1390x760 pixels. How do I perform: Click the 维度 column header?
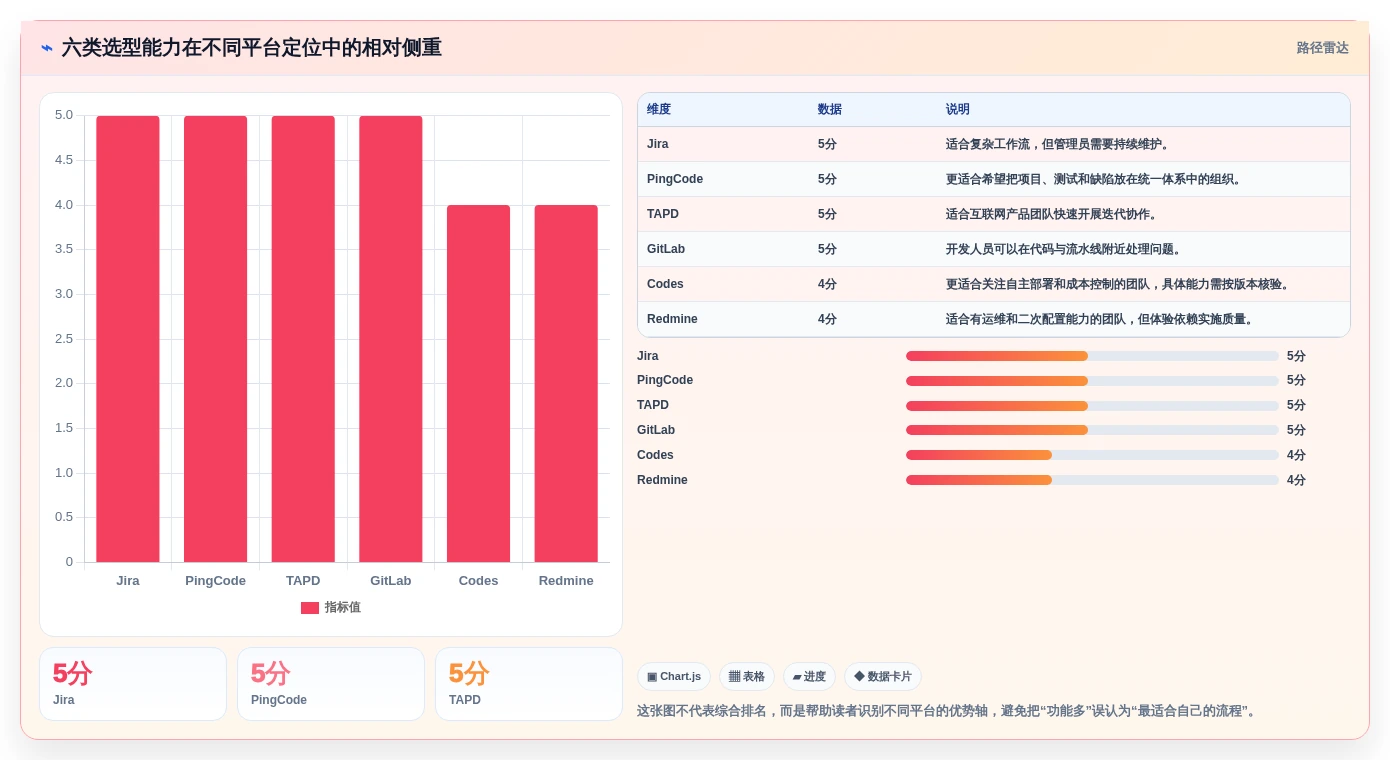tap(659, 110)
